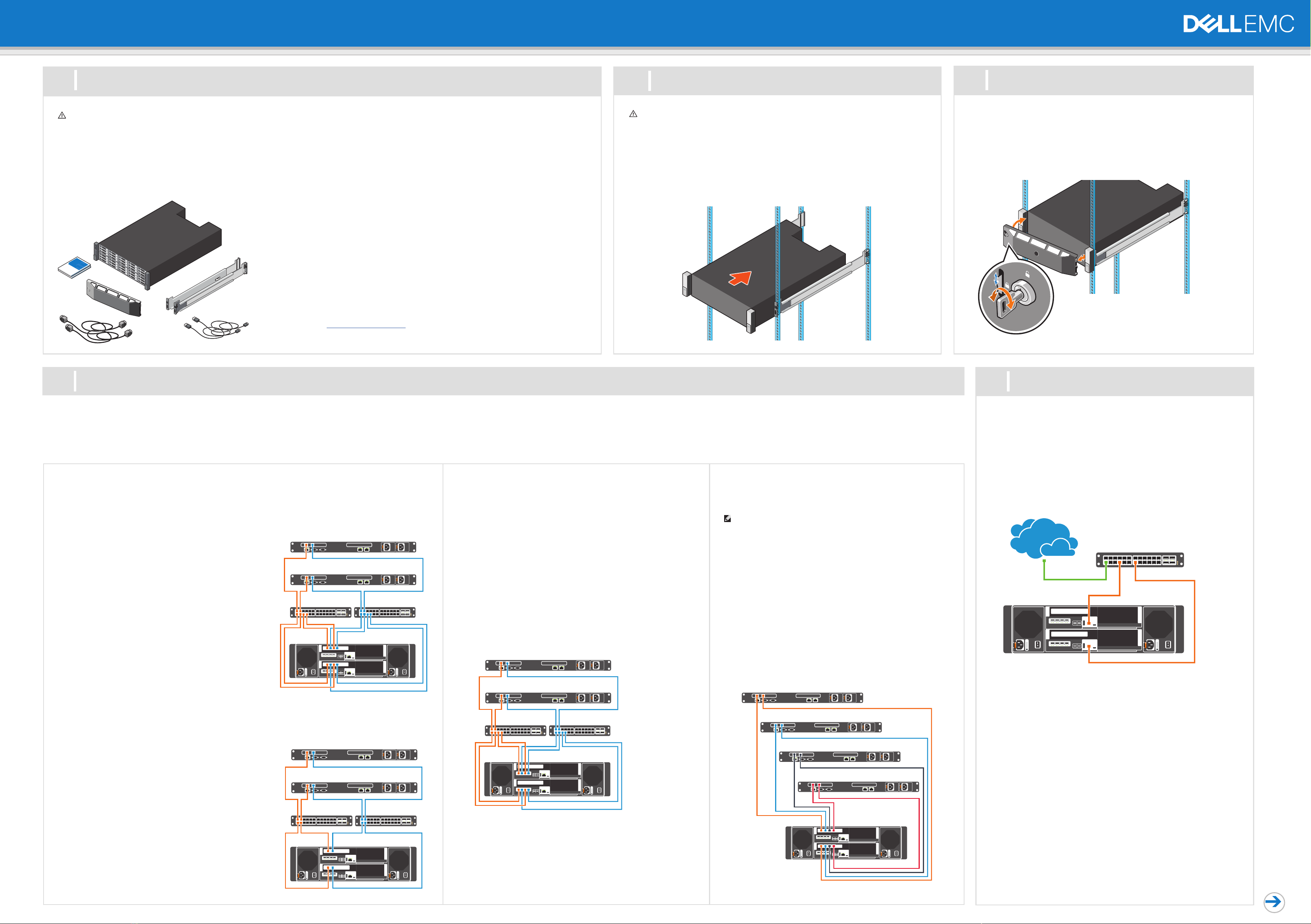The height and width of the screenshot is (924, 1311).
Task: Go to next page with the arrow button
Action: point(1274,902)
